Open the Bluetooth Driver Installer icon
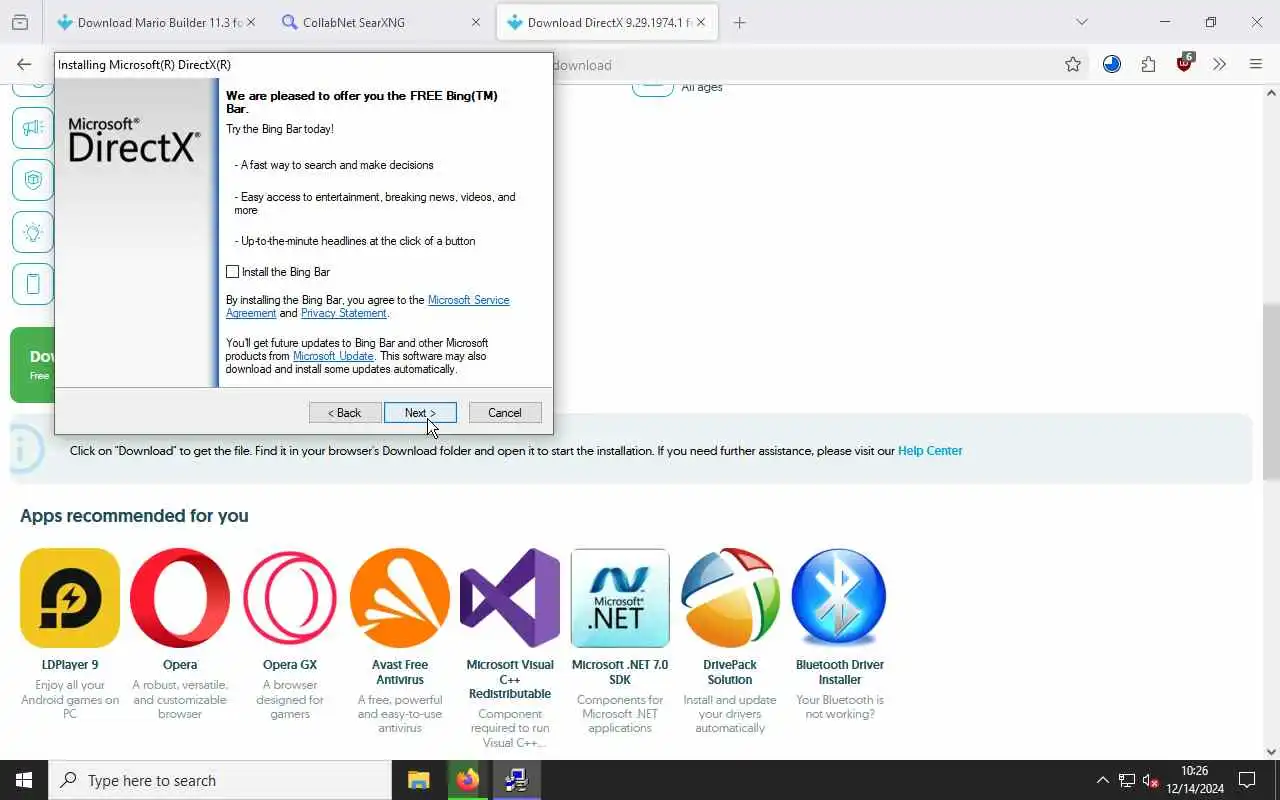Screen dimensions: 1280x800 [840, 598]
